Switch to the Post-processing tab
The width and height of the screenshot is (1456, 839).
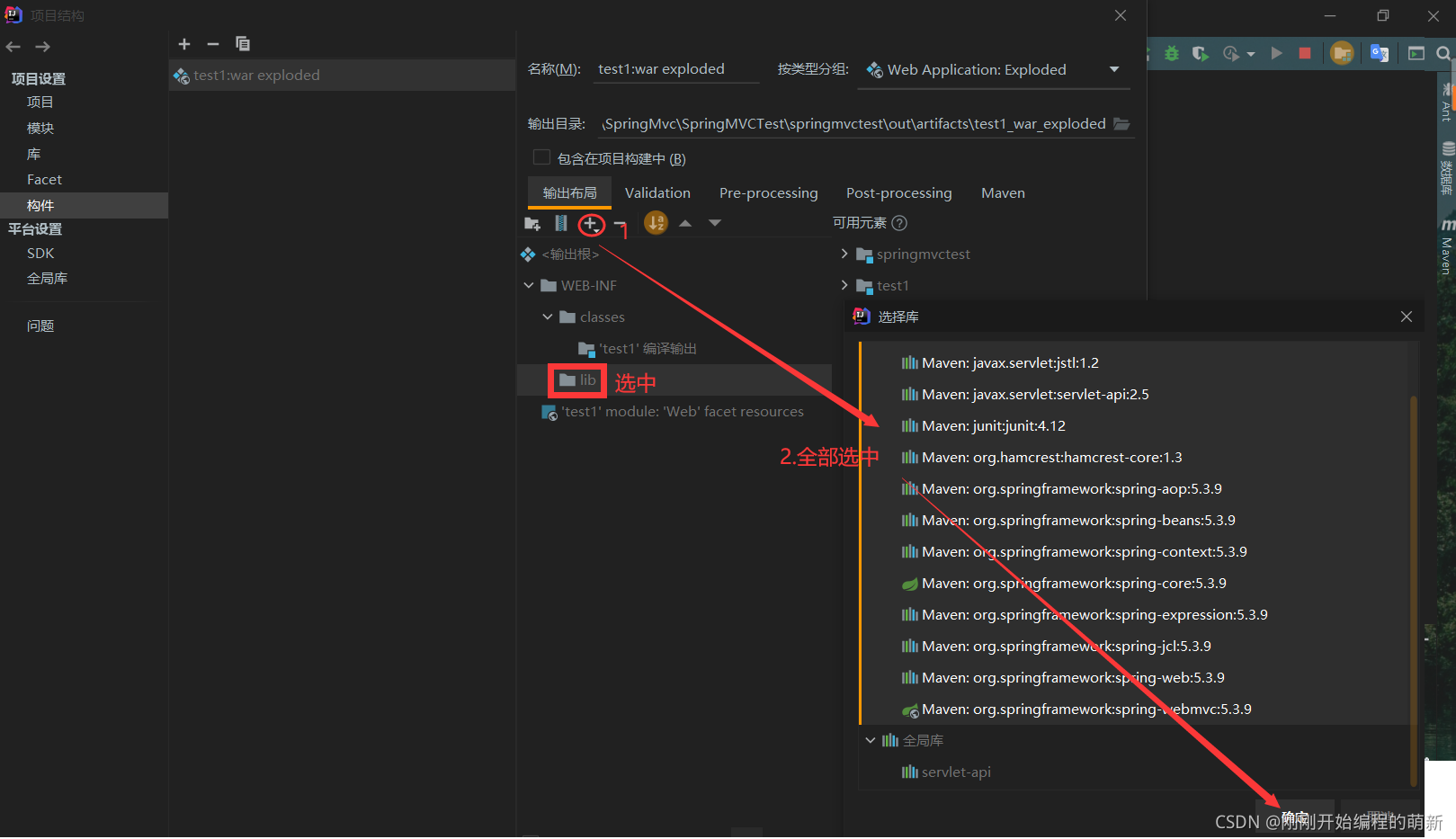click(898, 193)
